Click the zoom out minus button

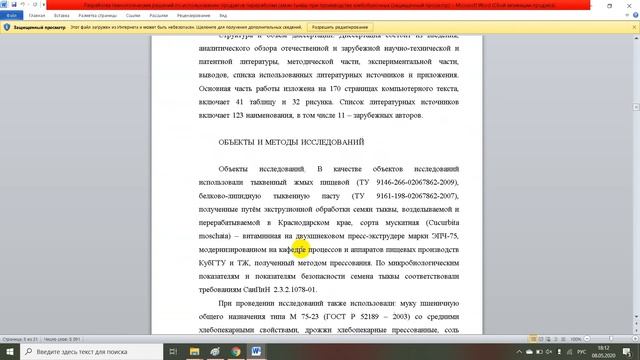point(587,339)
